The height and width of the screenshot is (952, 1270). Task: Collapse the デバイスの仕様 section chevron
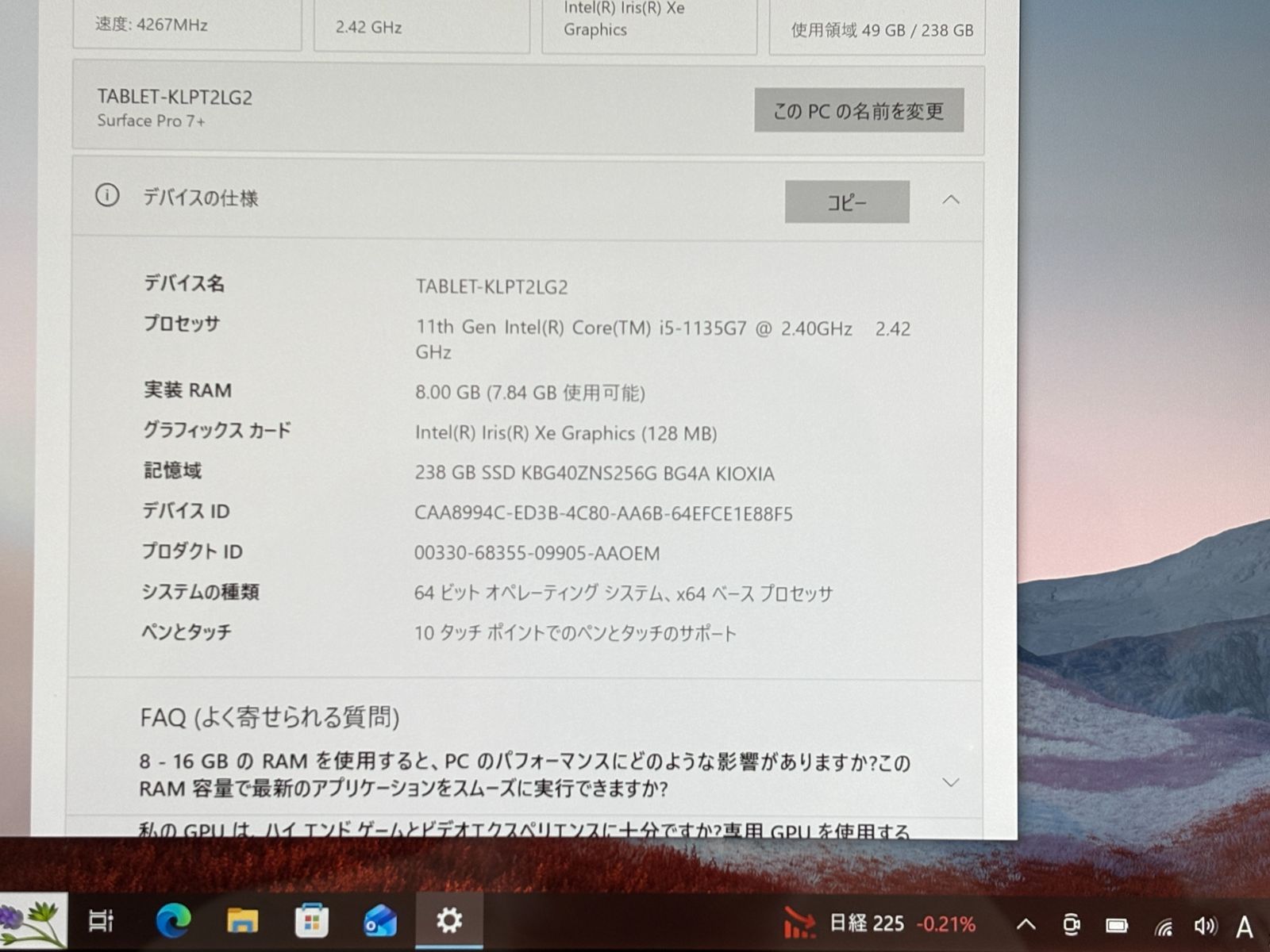click(x=951, y=200)
